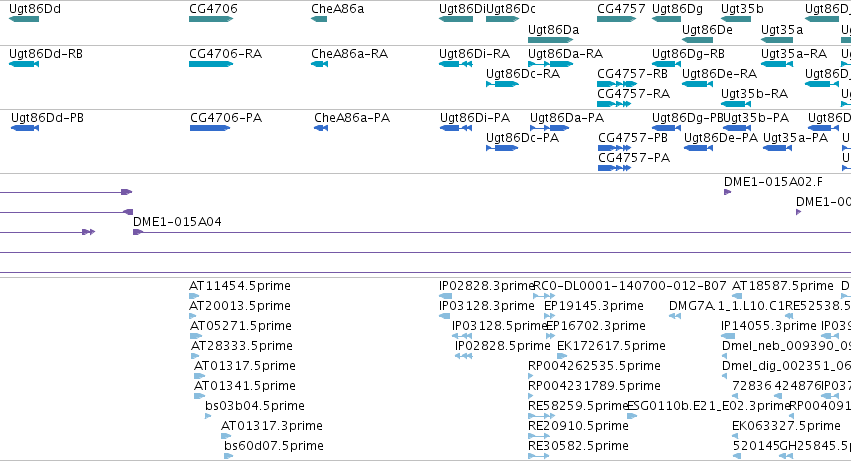Select the Ugt86De gene glyph

697,40
